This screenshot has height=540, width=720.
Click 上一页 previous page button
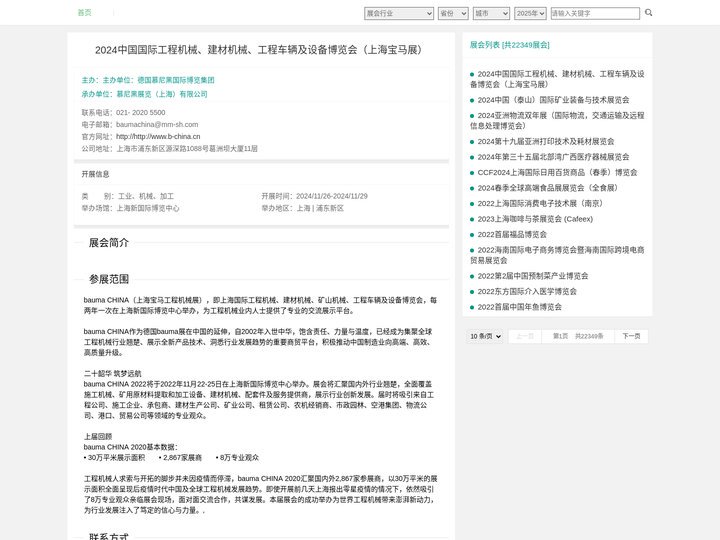click(525, 336)
